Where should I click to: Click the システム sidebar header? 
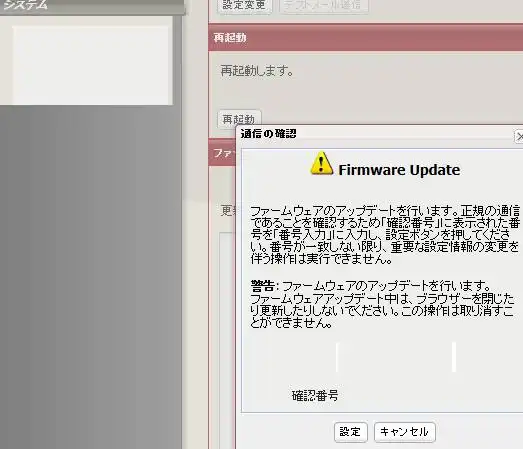(92, 7)
